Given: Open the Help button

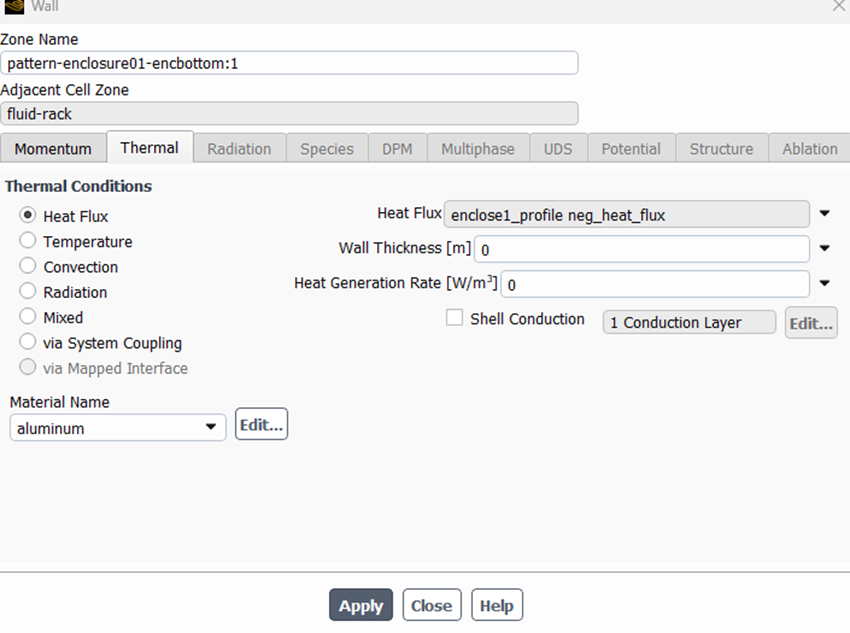Looking at the screenshot, I should (496, 605).
